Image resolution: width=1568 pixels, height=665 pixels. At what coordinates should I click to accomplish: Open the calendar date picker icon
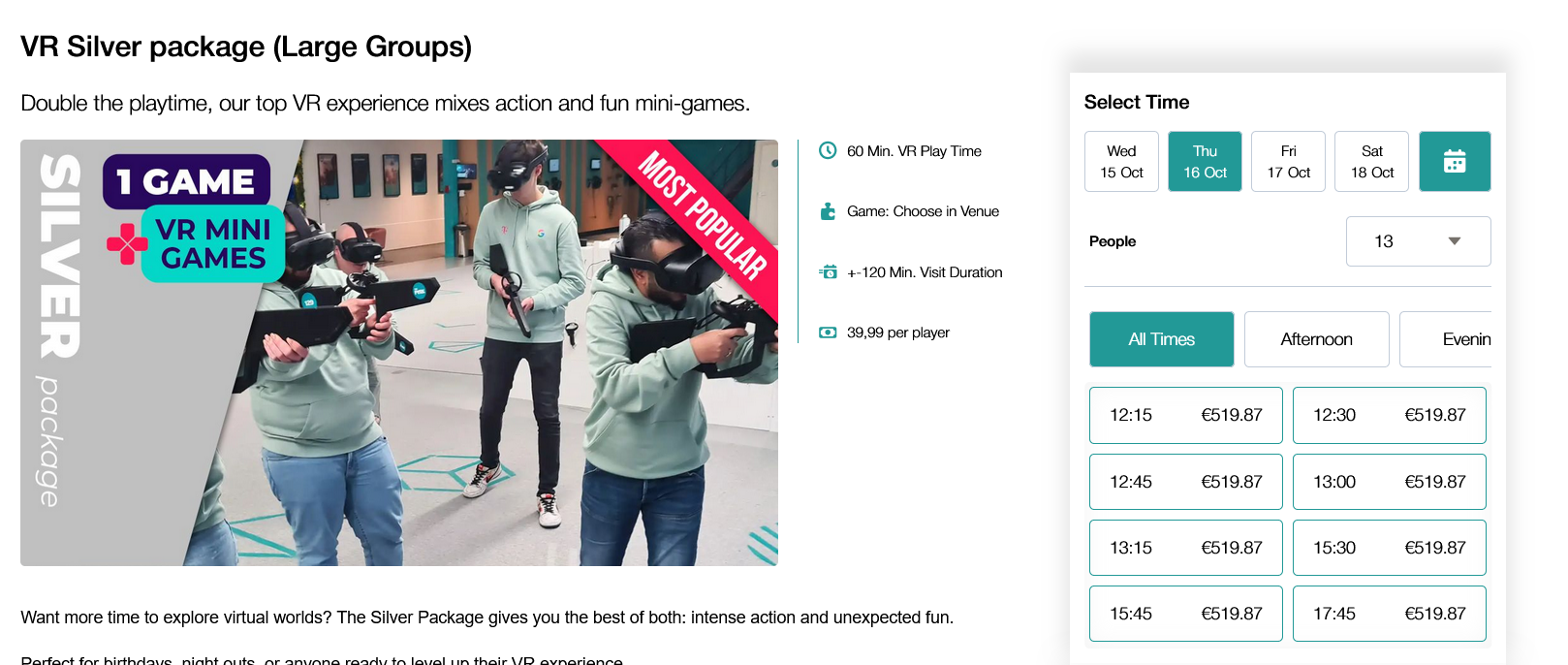(x=1454, y=161)
